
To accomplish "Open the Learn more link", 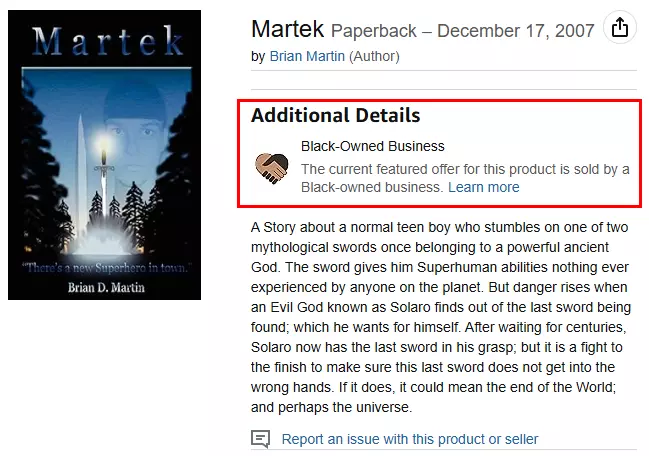I will (x=483, y=187).
